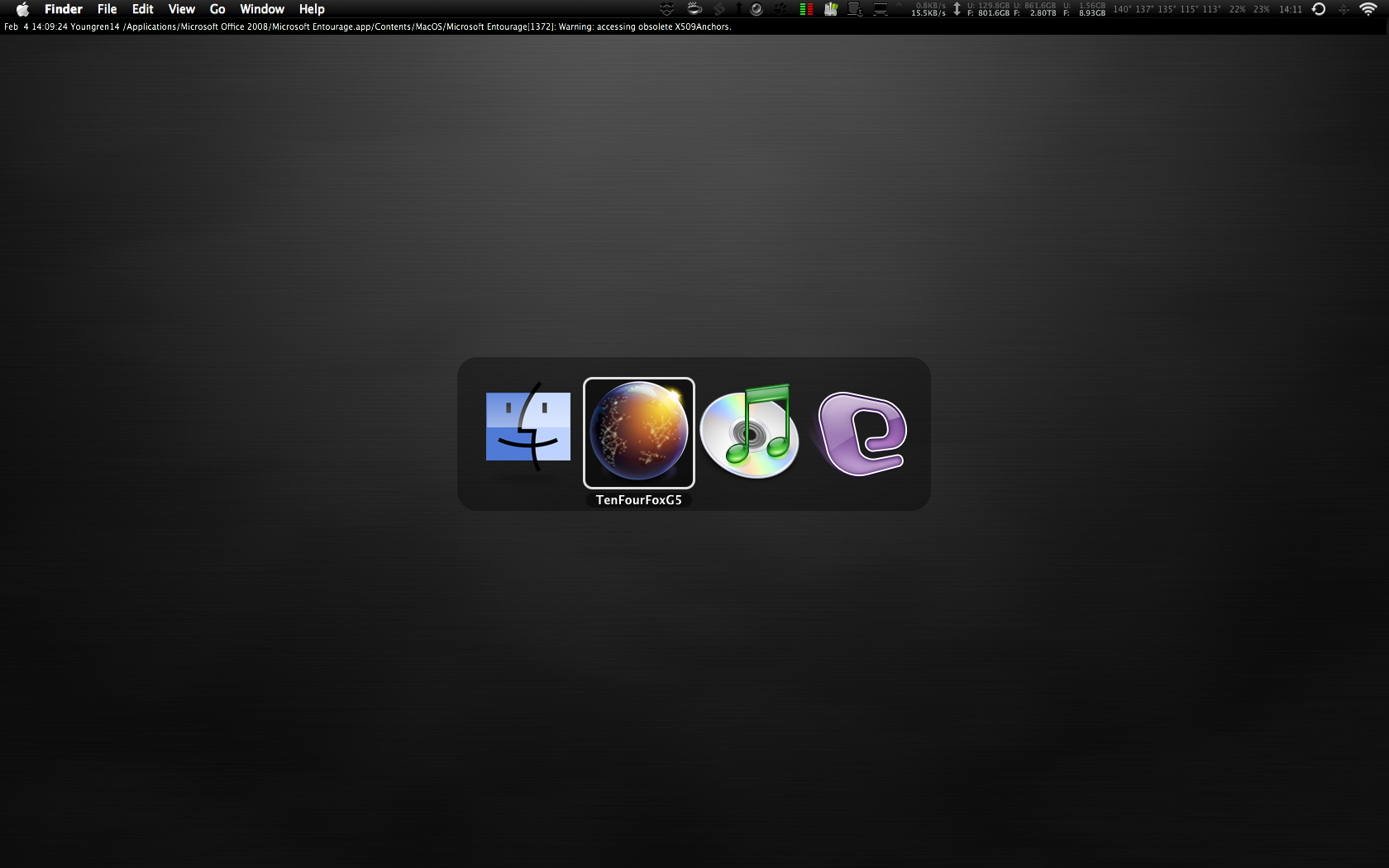
Task: Open the Wi-Fi status menu
Action: point(1368,9)
